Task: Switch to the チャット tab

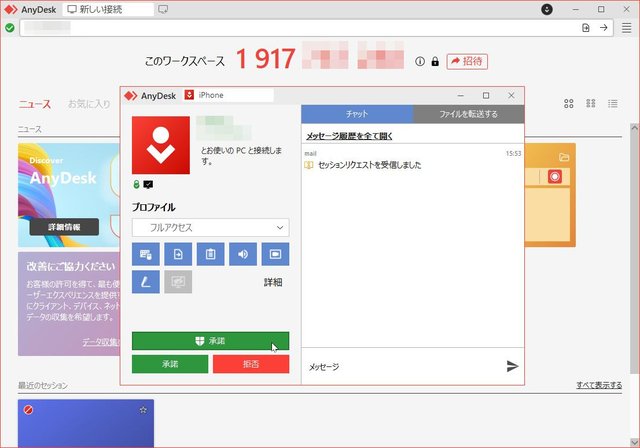Action: [x=357, y=114]
